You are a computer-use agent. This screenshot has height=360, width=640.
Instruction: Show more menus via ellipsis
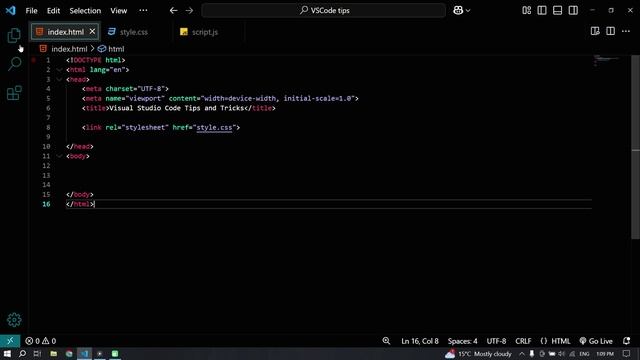pos(143,11)
